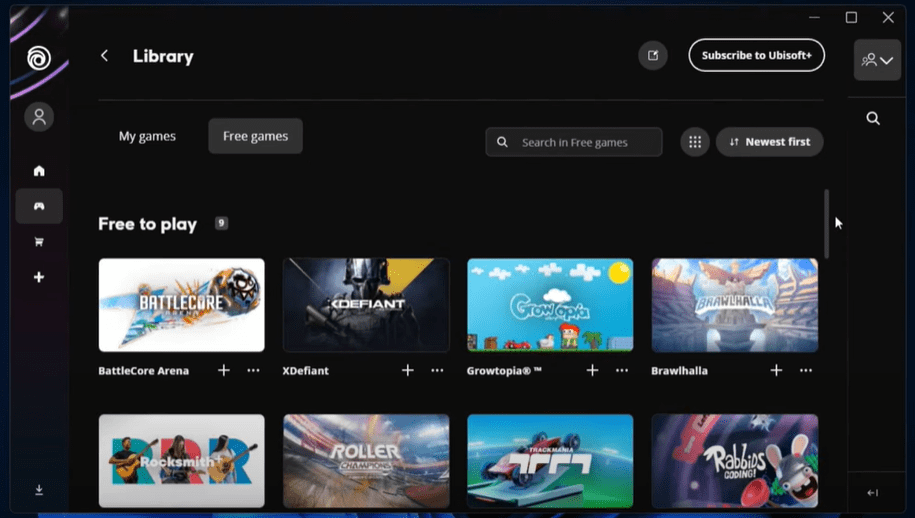This screenshot has width=915, height=518.
Task: Select the Free games tab
Action: 255,136
